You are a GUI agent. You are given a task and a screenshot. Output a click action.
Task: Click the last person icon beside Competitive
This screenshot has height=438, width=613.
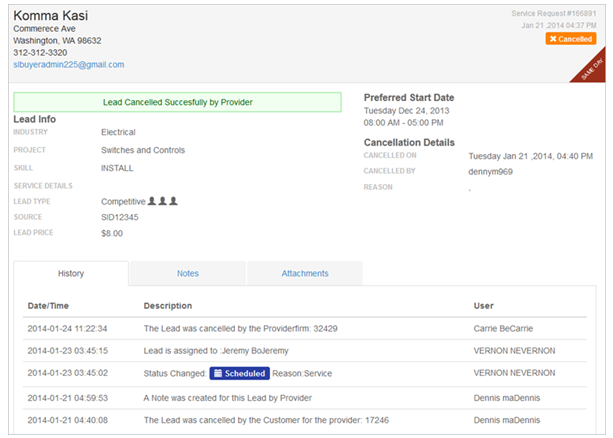point(173,201)
